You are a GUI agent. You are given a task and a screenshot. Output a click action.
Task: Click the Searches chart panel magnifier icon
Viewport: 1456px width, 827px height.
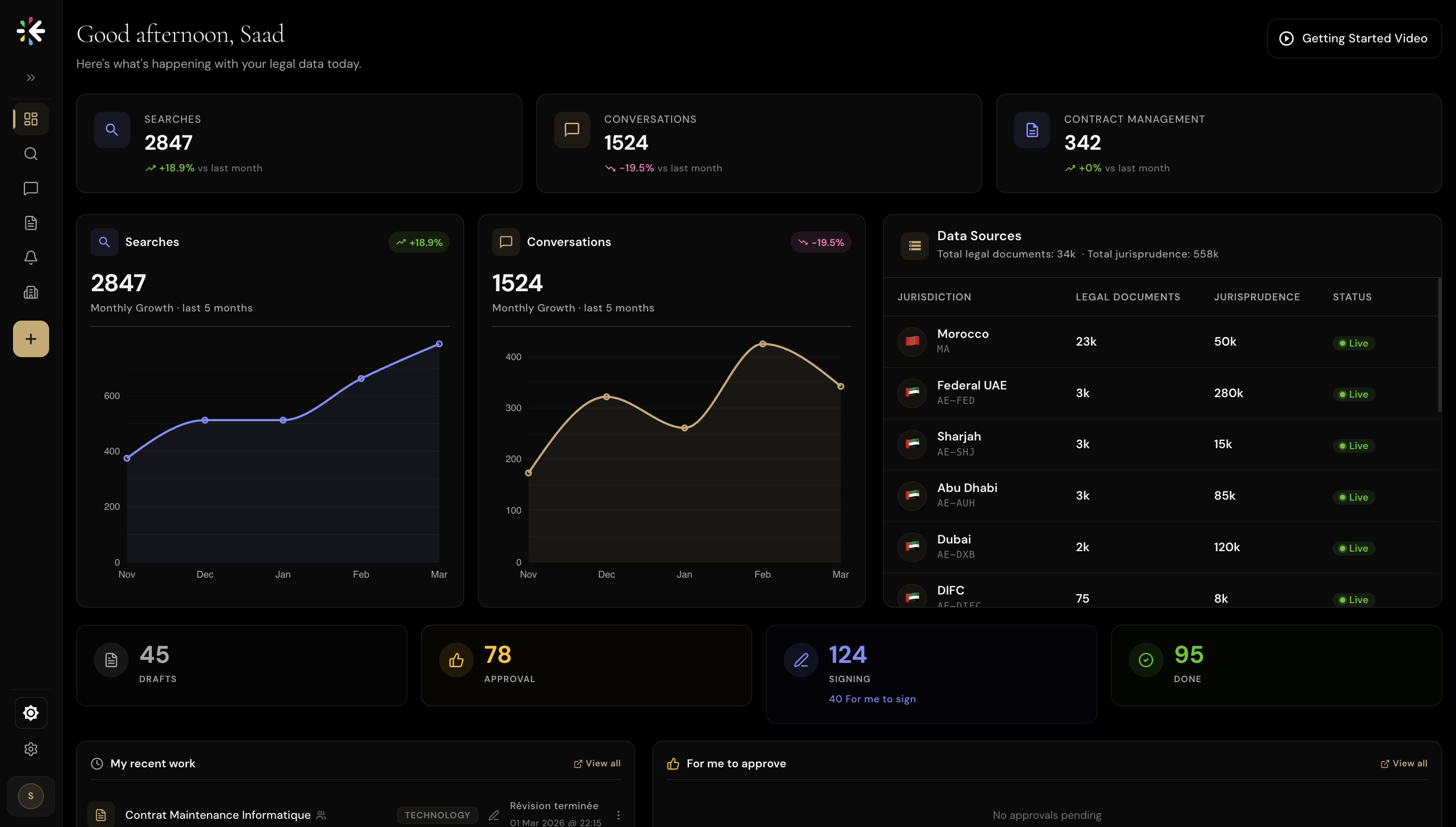tap(104, 242)
